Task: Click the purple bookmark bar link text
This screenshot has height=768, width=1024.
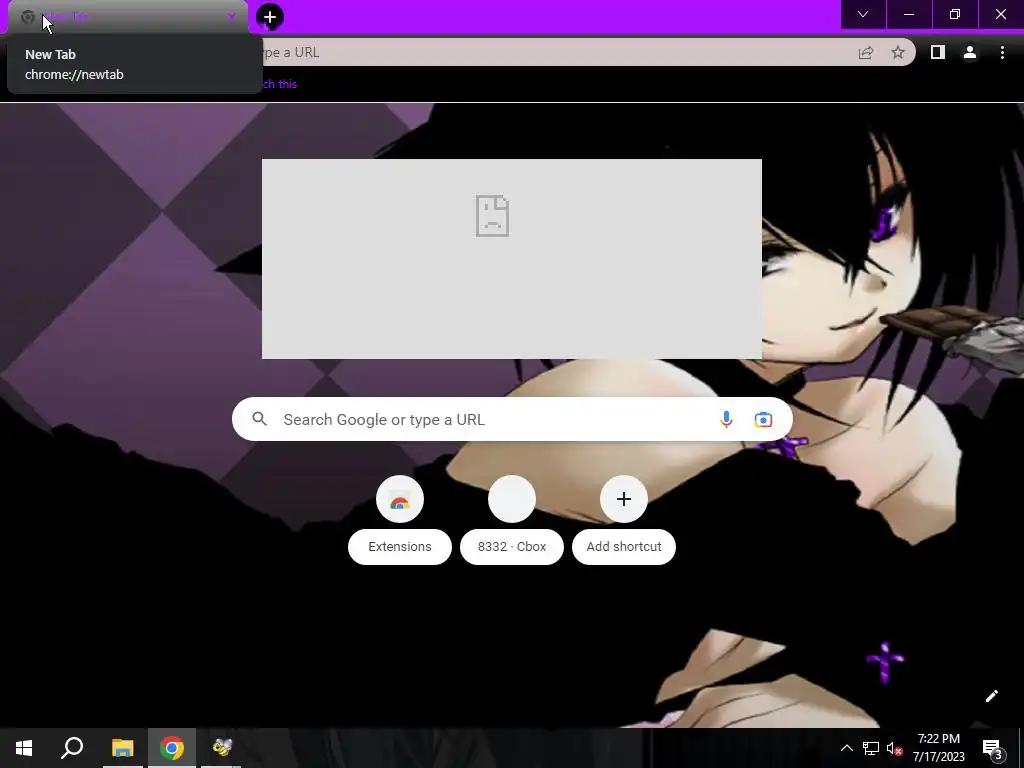Action: pyautogui.click(x=280, y=84)
